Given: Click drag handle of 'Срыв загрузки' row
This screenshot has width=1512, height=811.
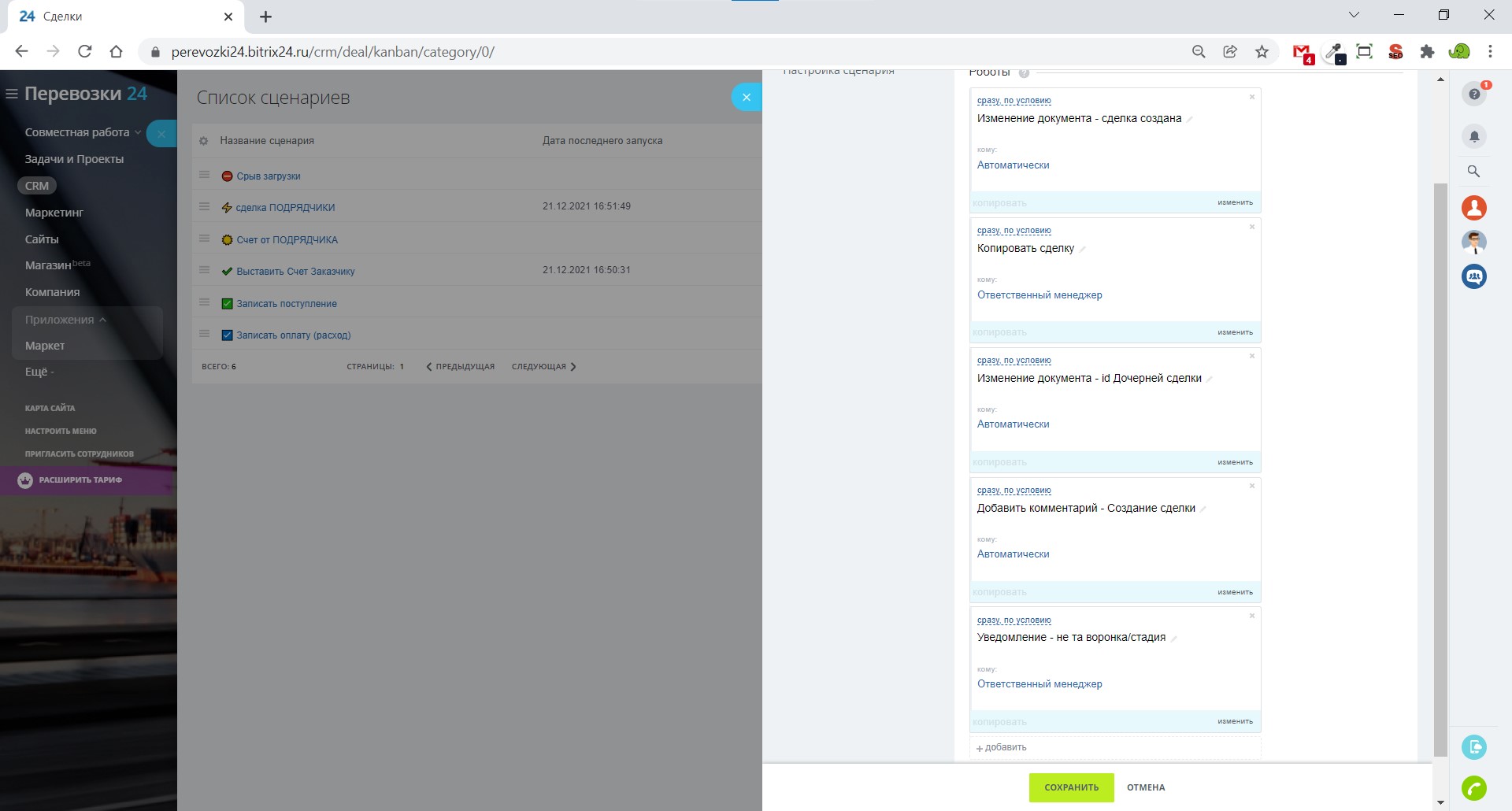Looking at the screenshot, I should 205,175.
